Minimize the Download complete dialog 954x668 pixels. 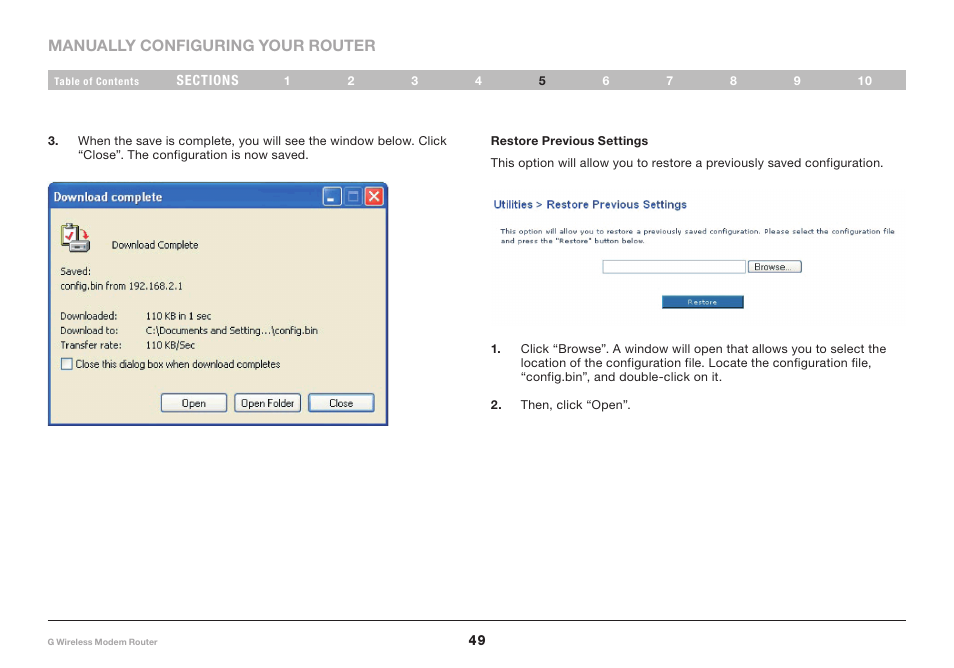click(x=332, y=197)
